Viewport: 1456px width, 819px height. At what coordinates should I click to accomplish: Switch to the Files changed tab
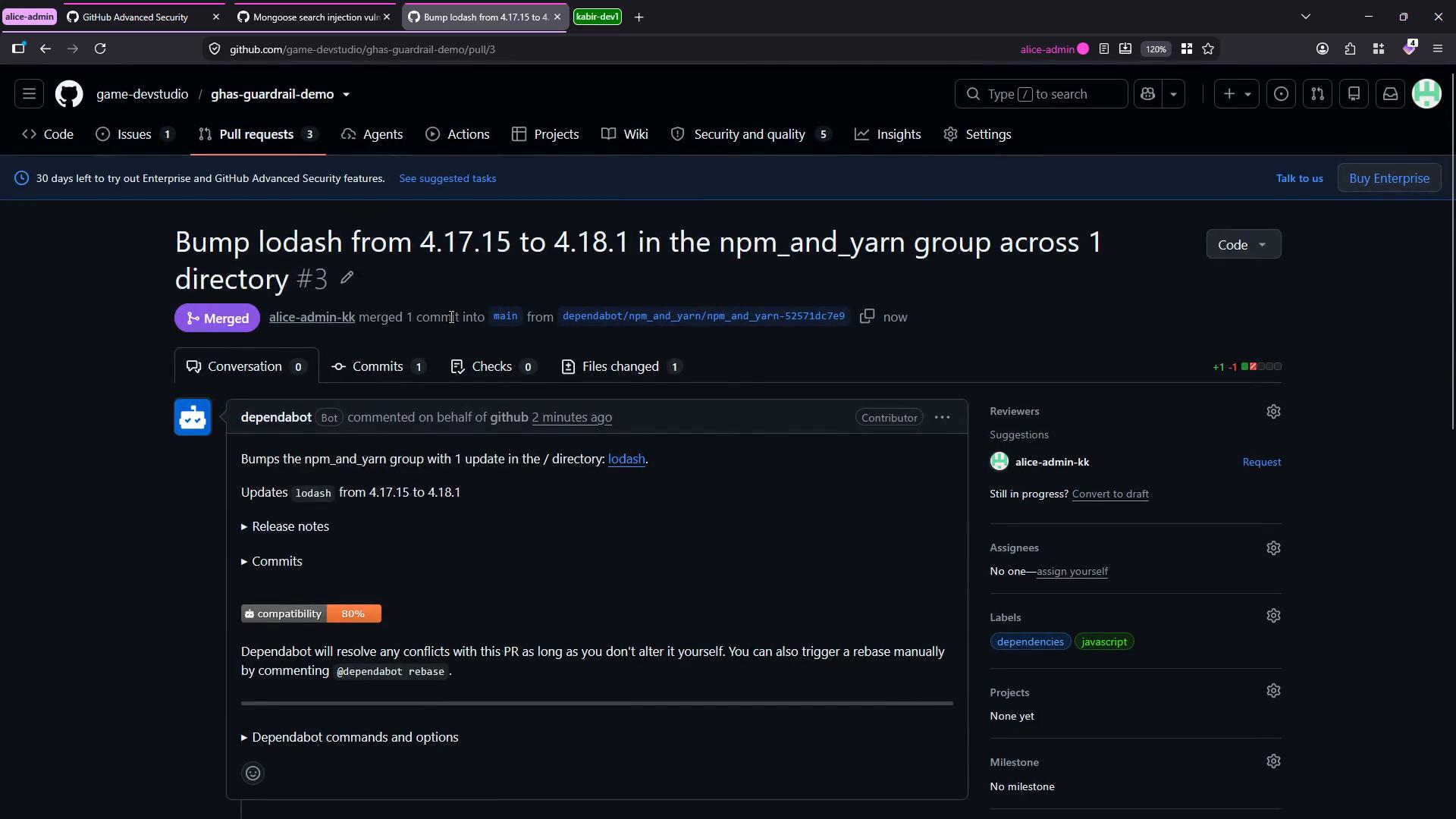pyautogui.click(x=621, y=367)
